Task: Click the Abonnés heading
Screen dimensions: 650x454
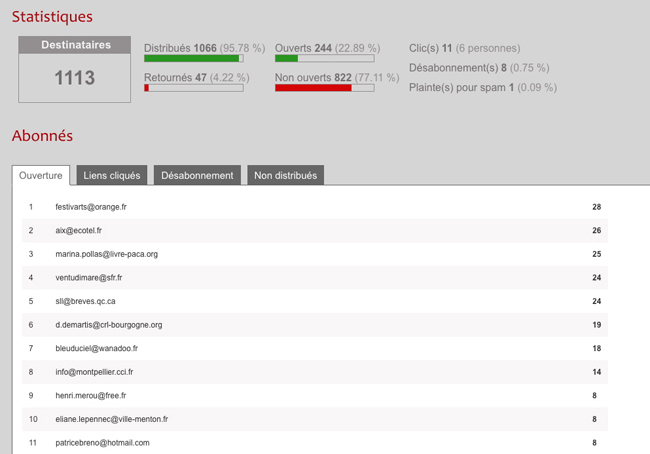Action: click(42, 136)
